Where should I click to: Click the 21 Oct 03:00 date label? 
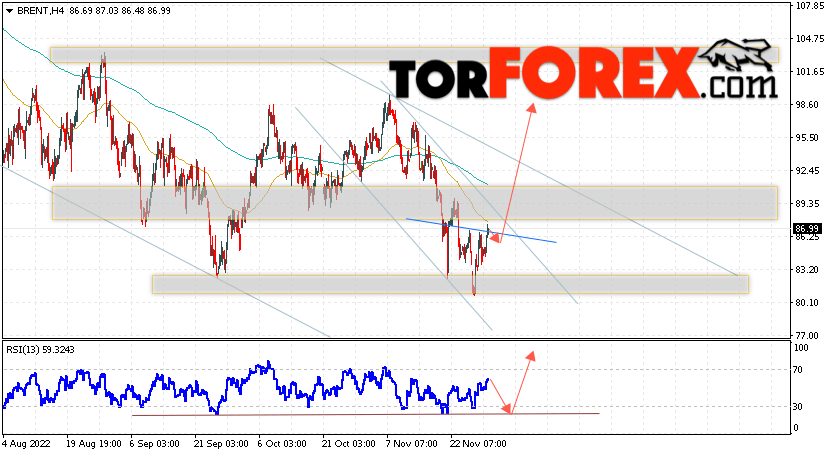(349, 443)
